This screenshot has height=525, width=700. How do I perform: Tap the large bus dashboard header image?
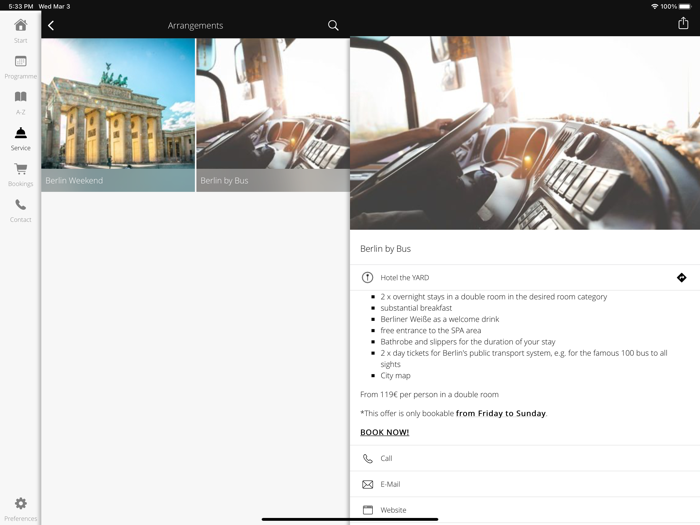pos(525,133)
